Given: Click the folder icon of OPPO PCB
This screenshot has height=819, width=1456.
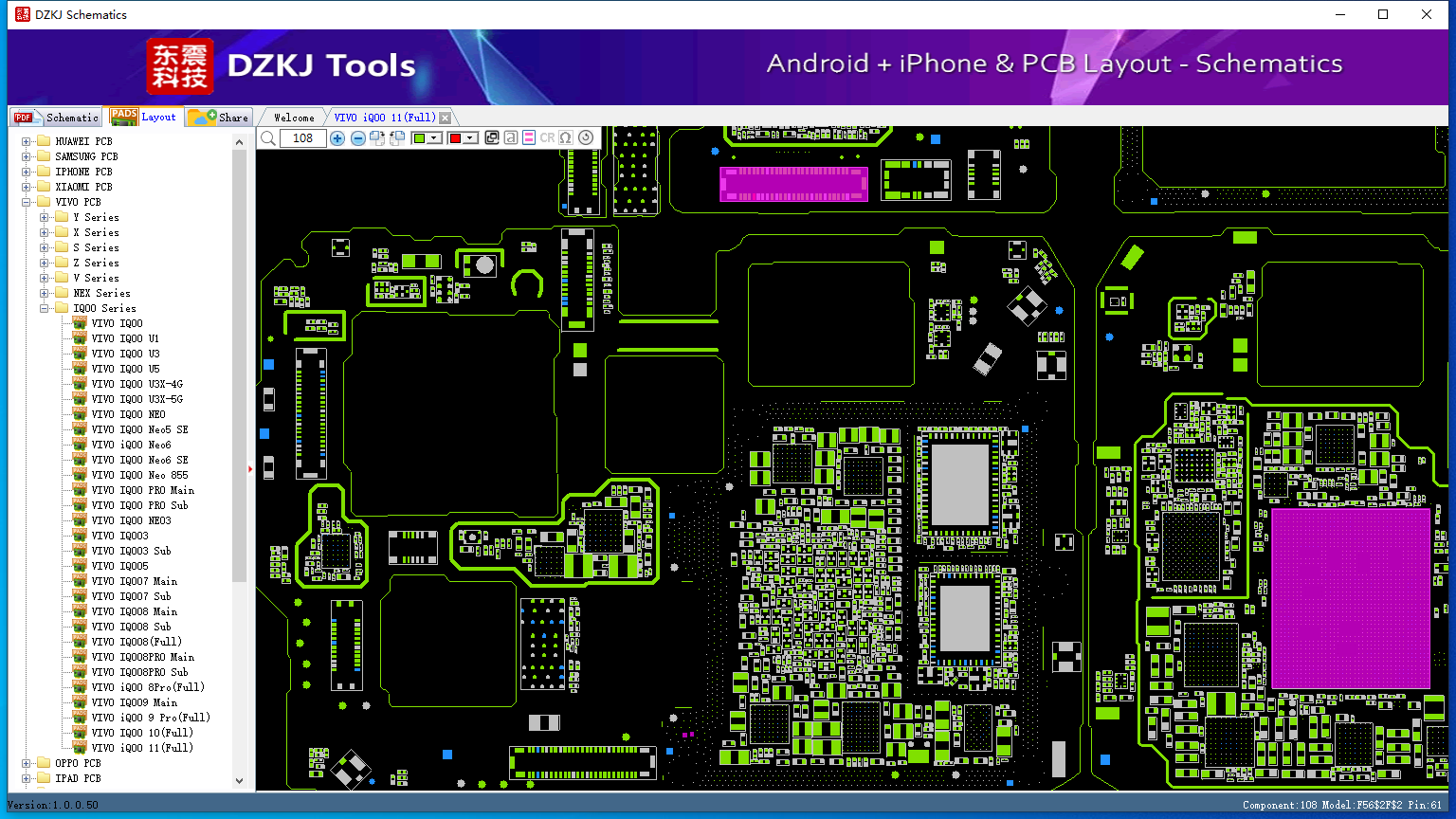Looking at the screenshot, I should pyautogui.click(x=43, y=763).
